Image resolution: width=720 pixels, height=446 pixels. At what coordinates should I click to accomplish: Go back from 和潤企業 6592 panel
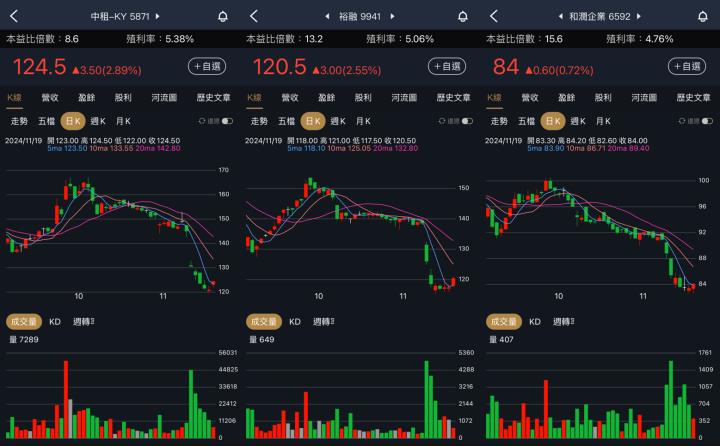[x=494, y=17]
